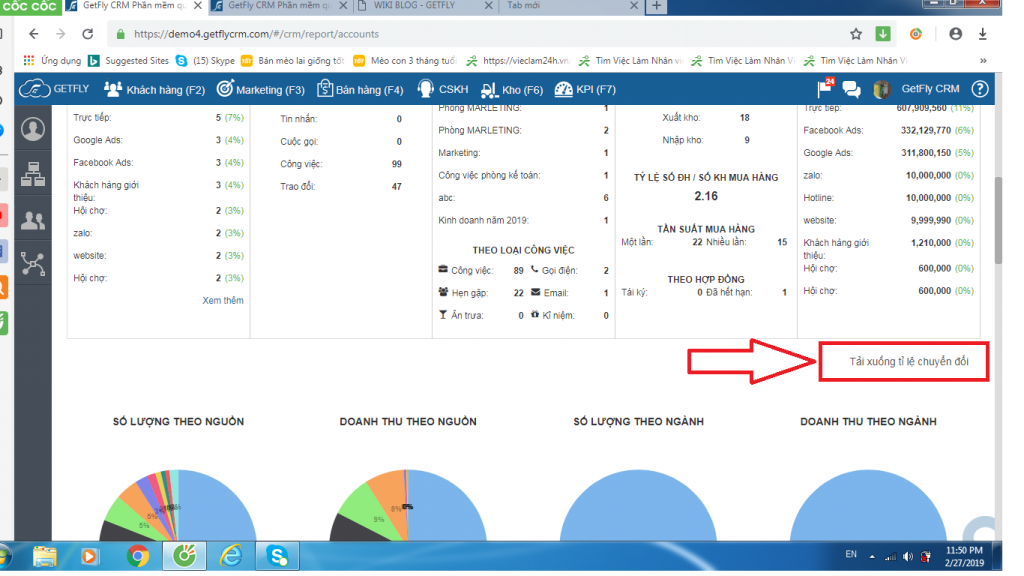Reload the browser page
Screen dimensions: 1024x576
pyautogui.click(x=88, y=34)
